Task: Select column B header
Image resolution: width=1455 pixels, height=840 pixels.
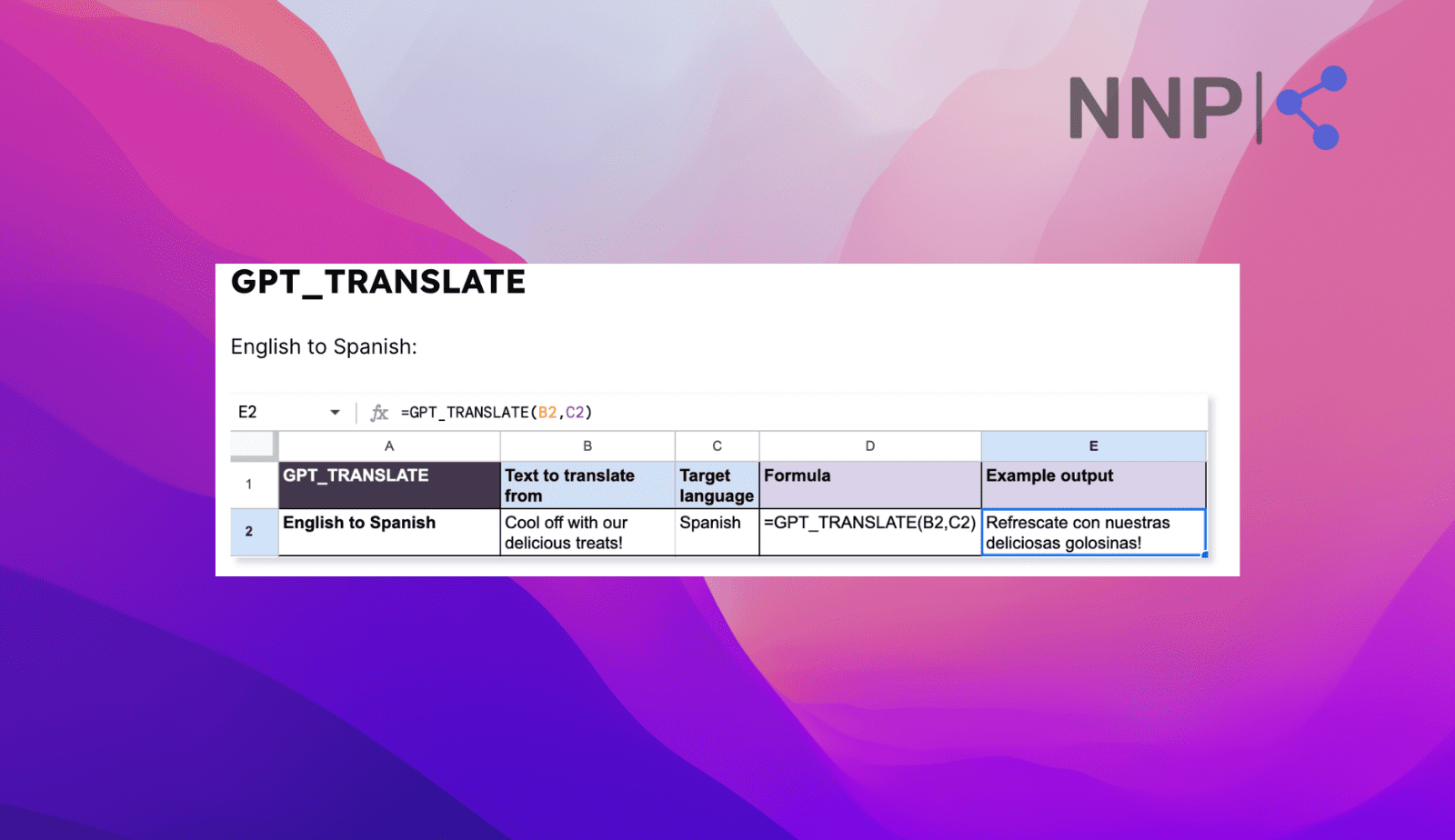Action: pos(587,446)
